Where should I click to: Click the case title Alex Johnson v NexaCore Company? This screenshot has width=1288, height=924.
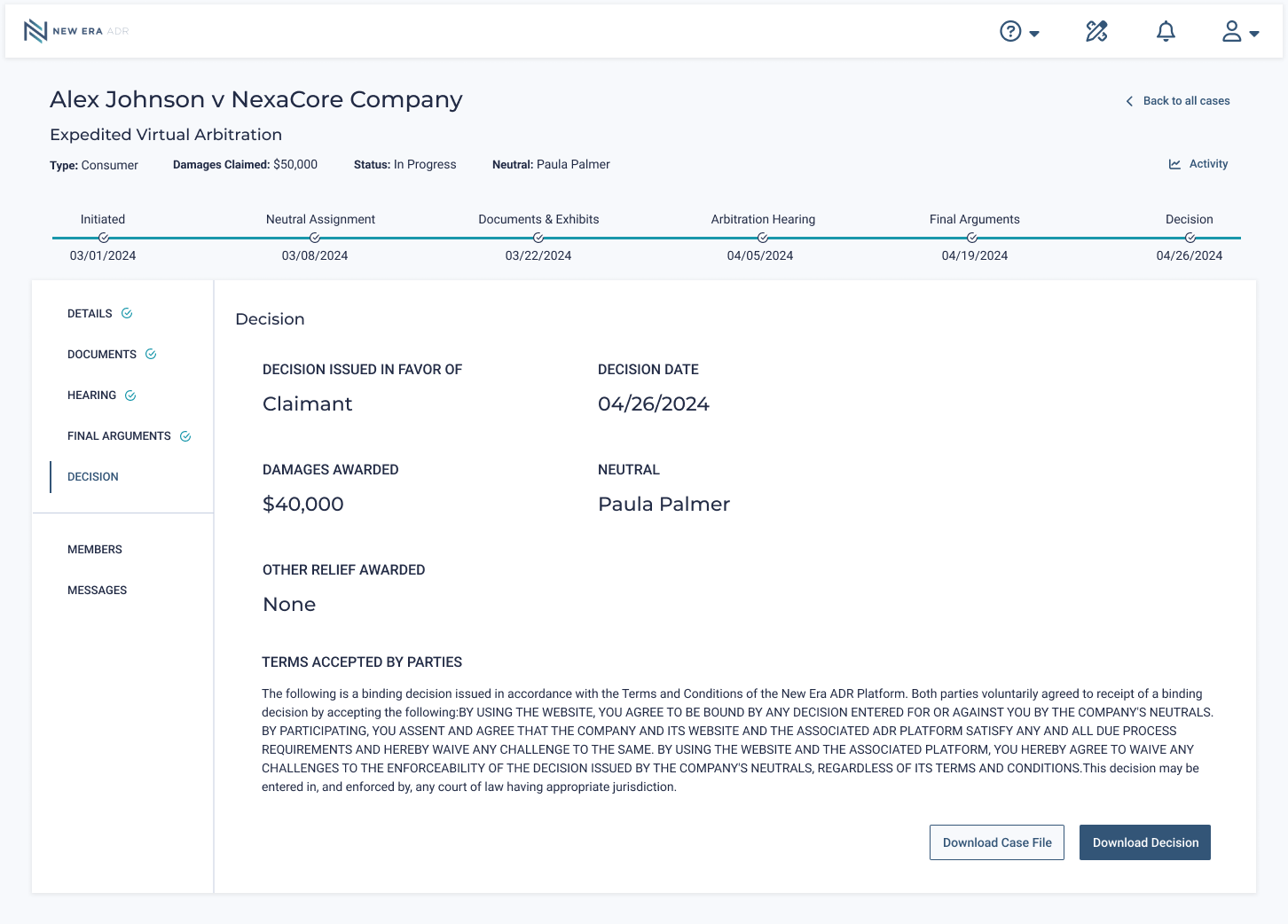[256, 99]
